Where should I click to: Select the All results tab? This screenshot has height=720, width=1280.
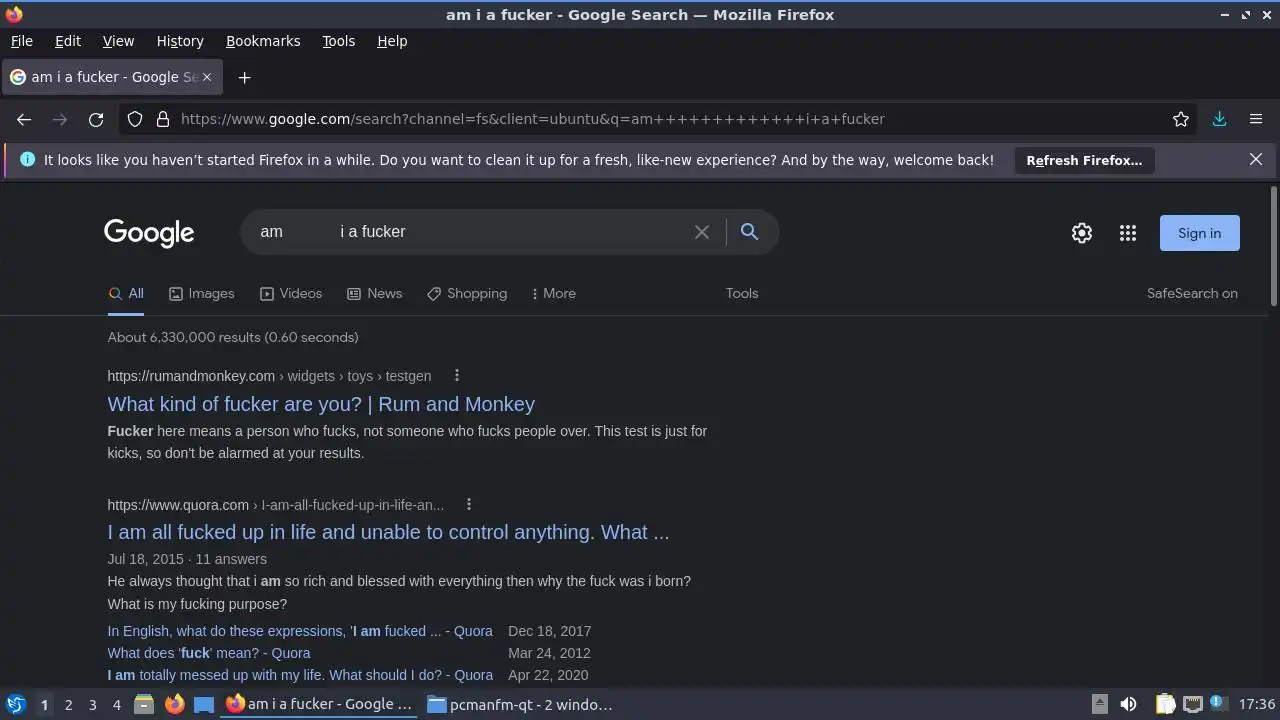click(126, 293)
